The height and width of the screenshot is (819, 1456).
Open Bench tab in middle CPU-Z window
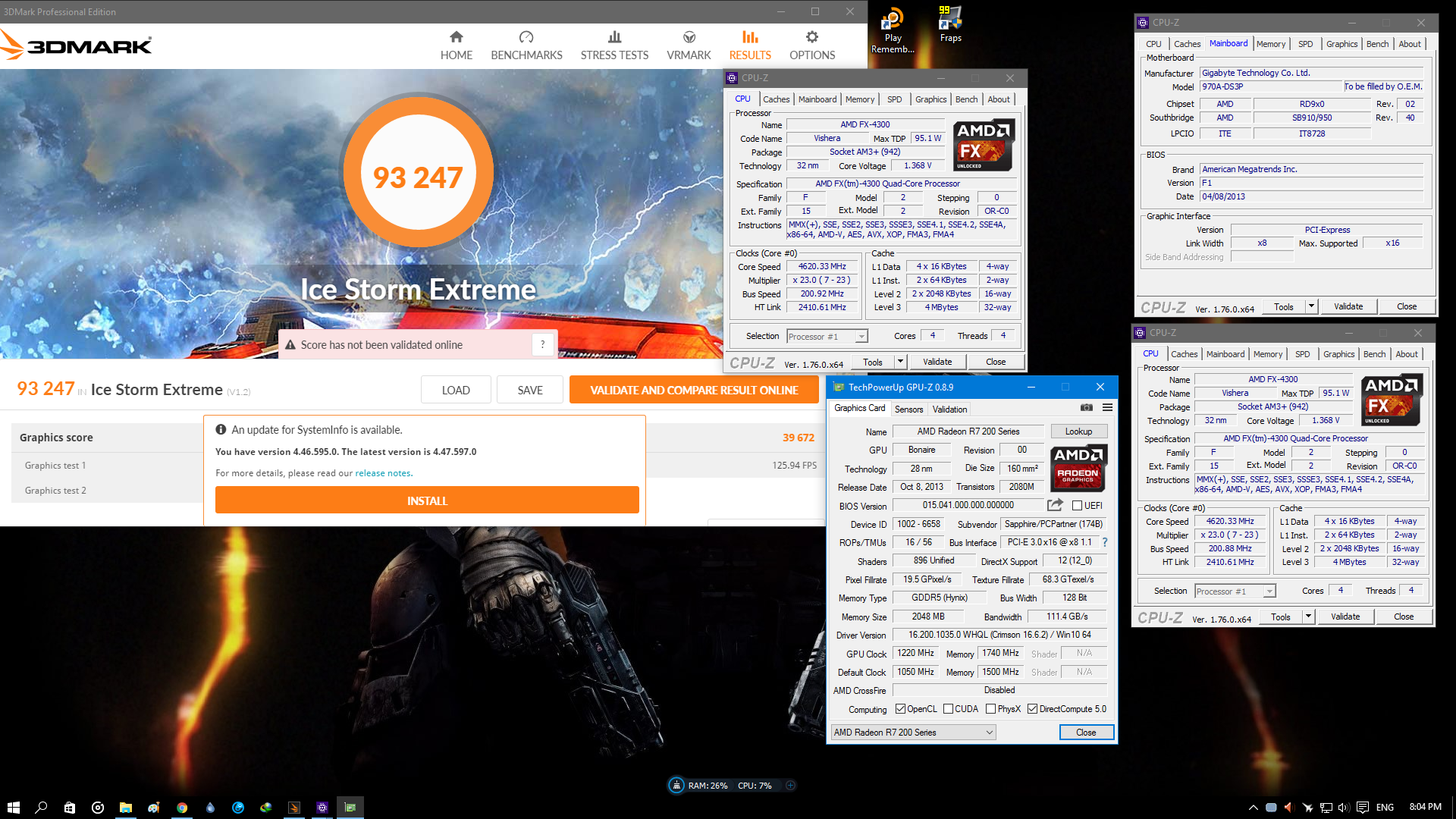pos(966,99)
